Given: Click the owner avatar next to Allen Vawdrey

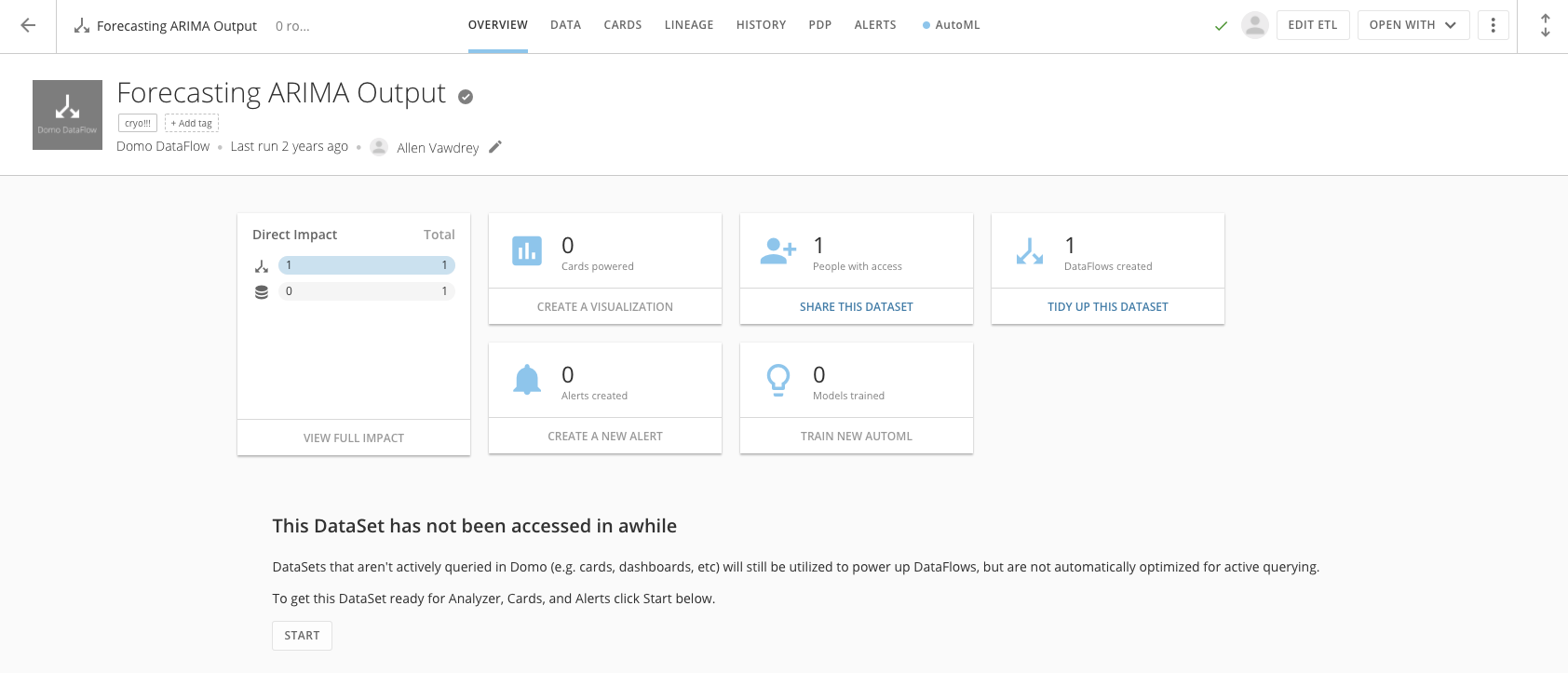Looking at the screenshot, I should tap(379, 147).
